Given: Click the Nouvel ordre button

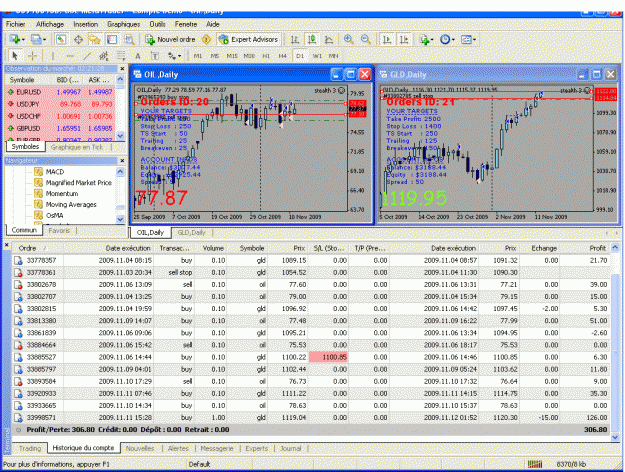Looking at the screenshot, I should [171, 39].
